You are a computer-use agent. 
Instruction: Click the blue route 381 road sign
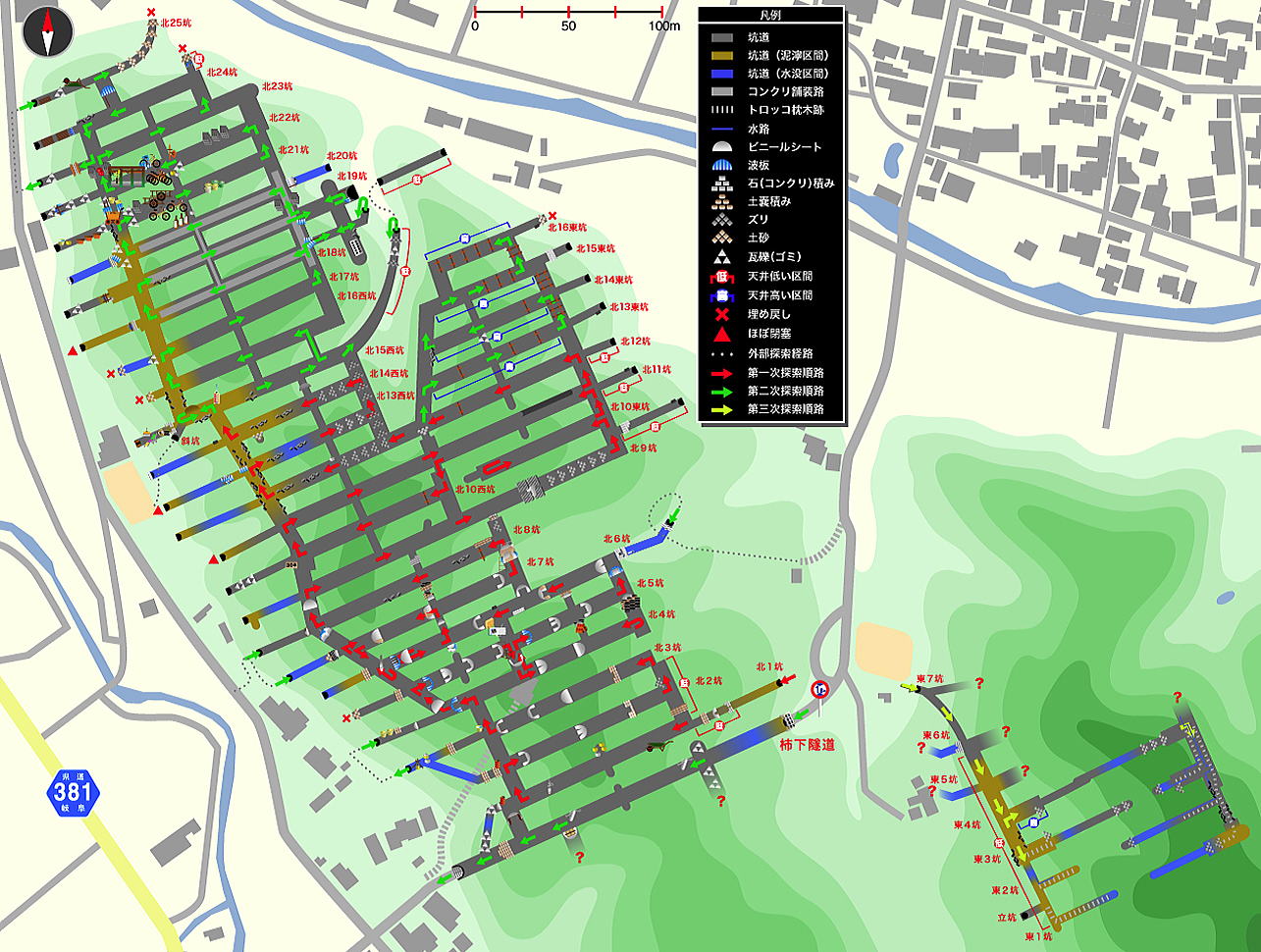tap(73, 790)
